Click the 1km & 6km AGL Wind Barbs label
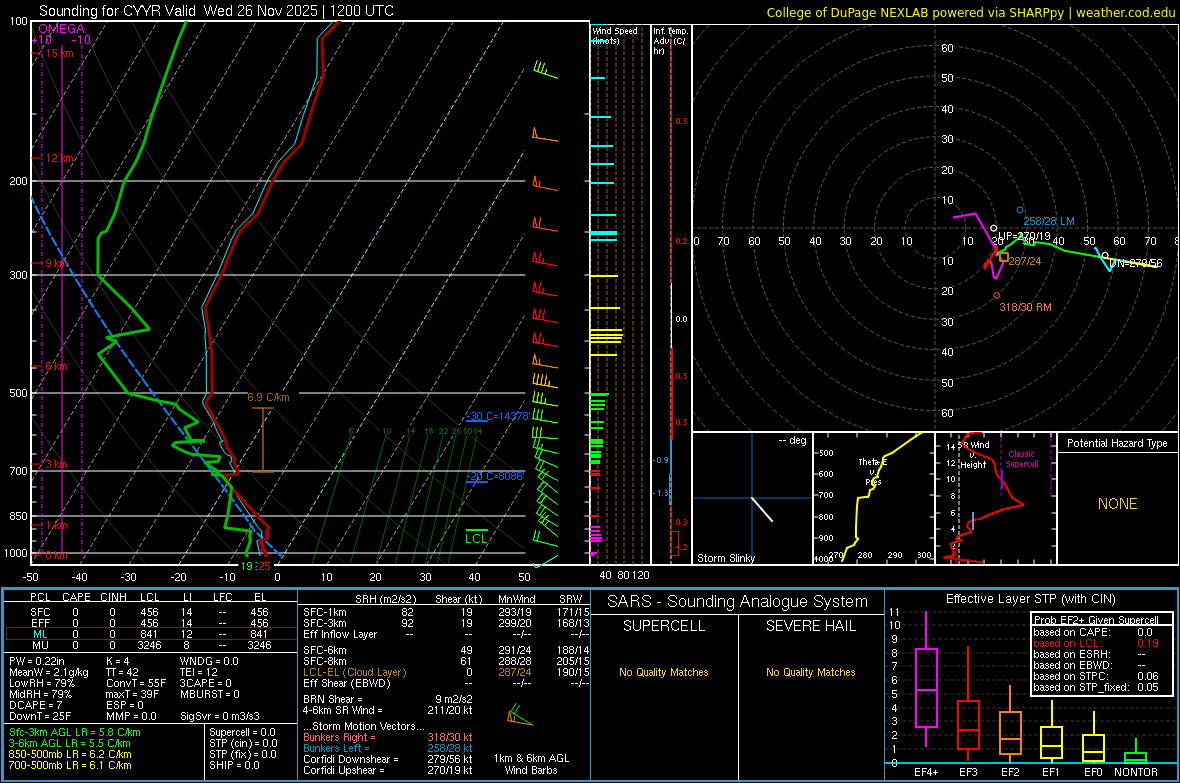Viewport: 1180px width, 783px height. [x=531, y=764]
